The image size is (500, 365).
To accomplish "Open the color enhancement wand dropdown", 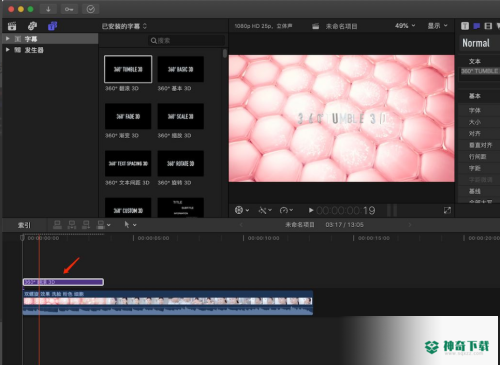I will pos(265,210).
